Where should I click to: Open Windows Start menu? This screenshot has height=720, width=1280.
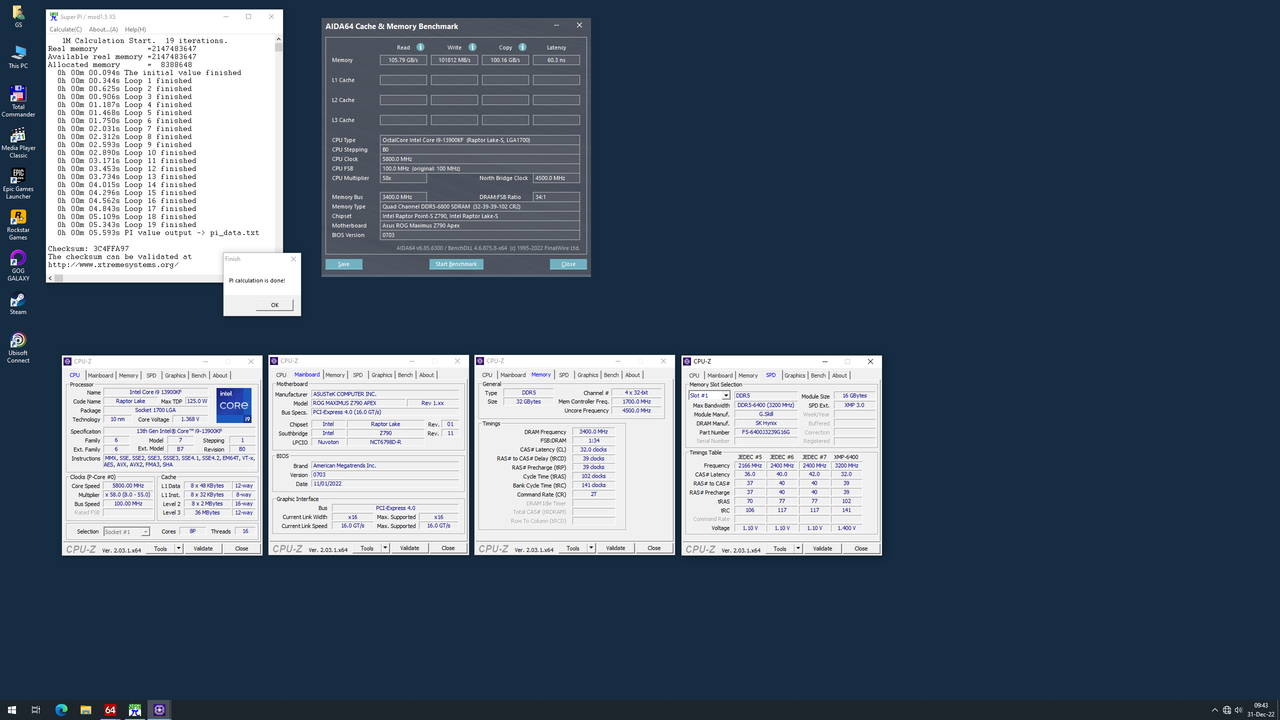[12, 710]
